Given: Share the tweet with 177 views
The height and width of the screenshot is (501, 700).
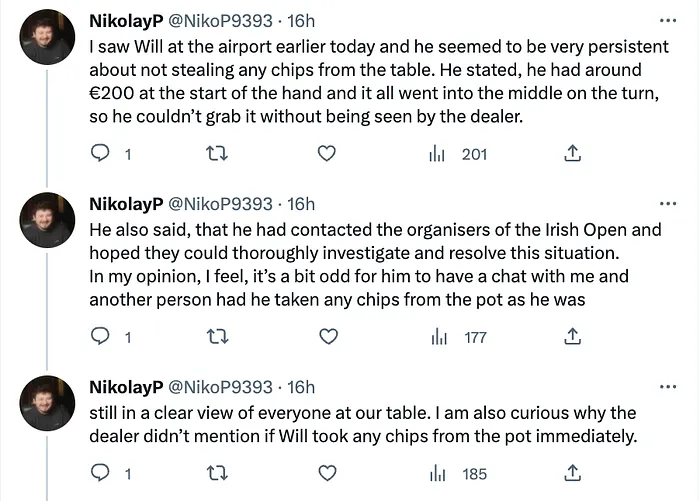Looking at the screenshot, I should [x=573, y=337].
